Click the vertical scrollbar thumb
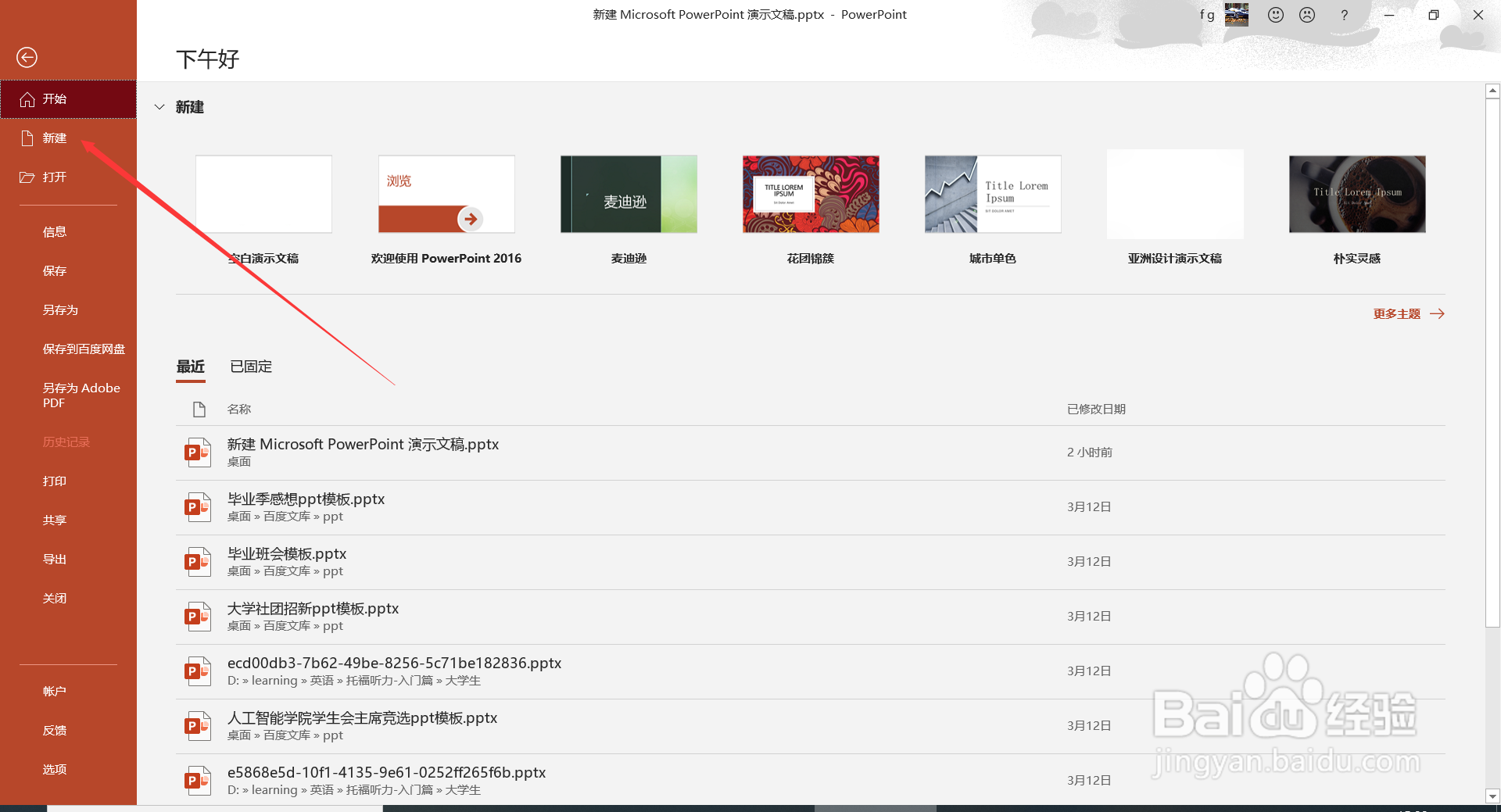 (x=1492, y=363)
